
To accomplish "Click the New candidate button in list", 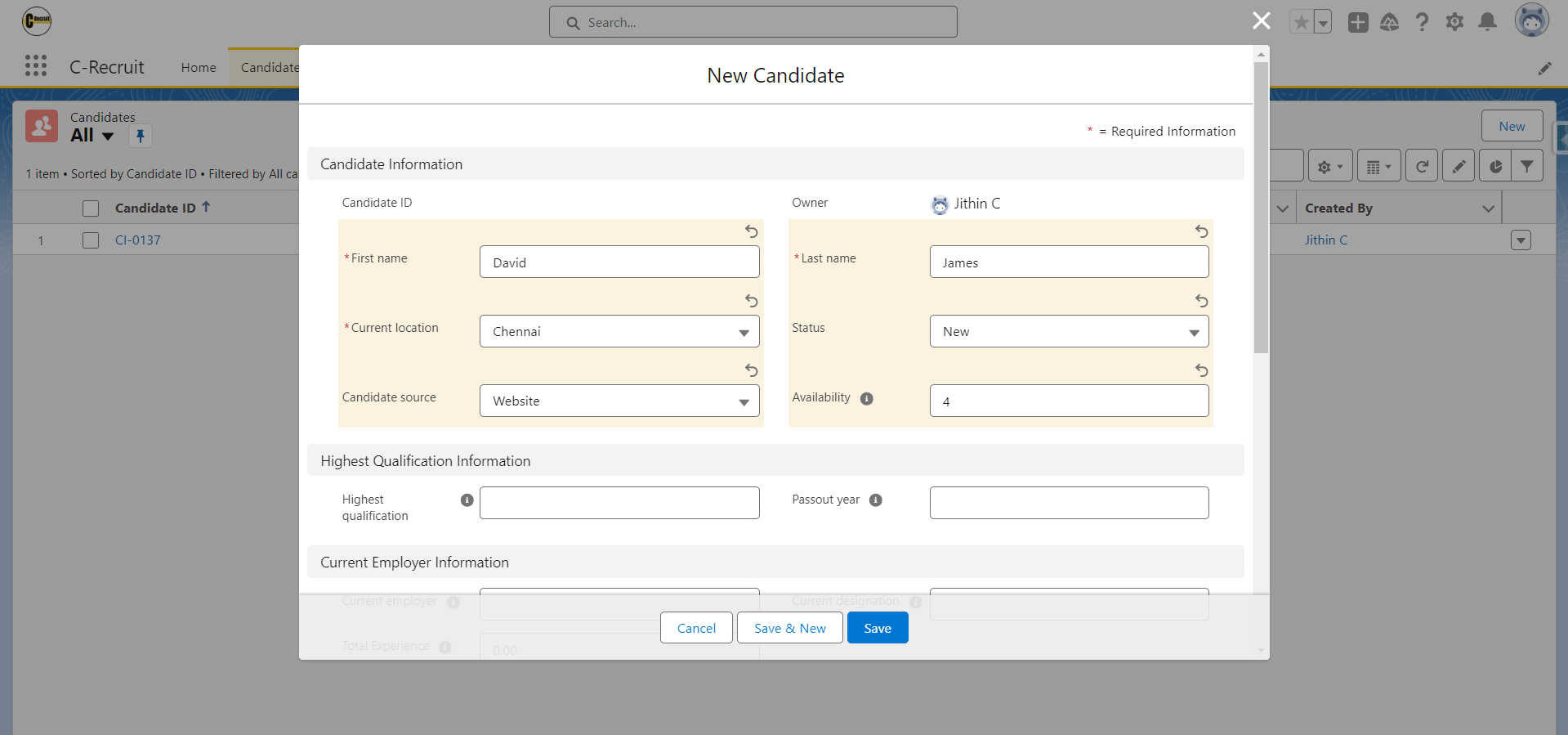I will coord(1512,126).
